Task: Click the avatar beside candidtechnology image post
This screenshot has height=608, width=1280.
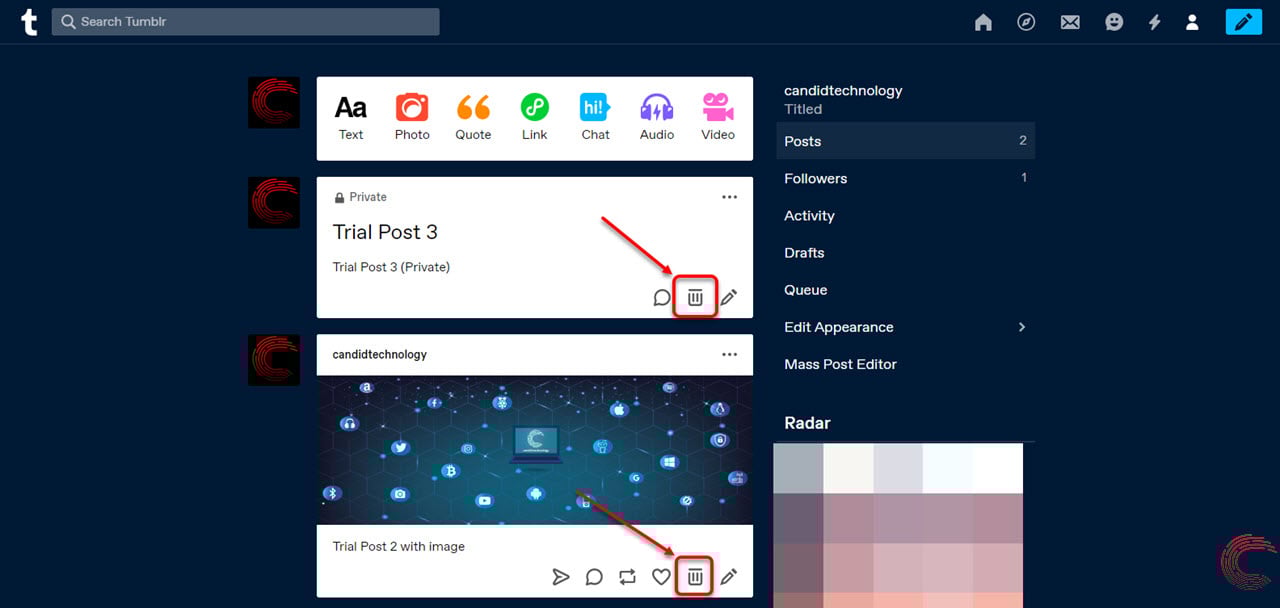Action: pos(274,360)
